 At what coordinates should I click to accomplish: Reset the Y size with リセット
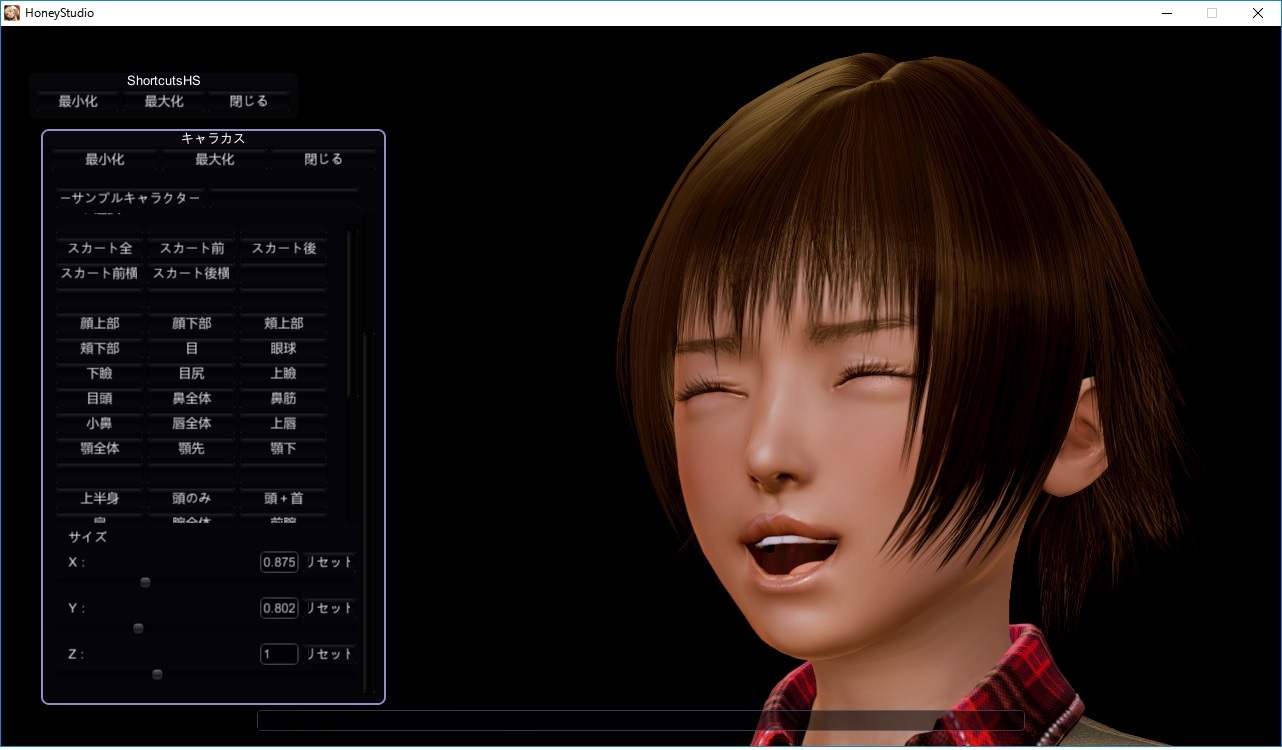(329, 608)
